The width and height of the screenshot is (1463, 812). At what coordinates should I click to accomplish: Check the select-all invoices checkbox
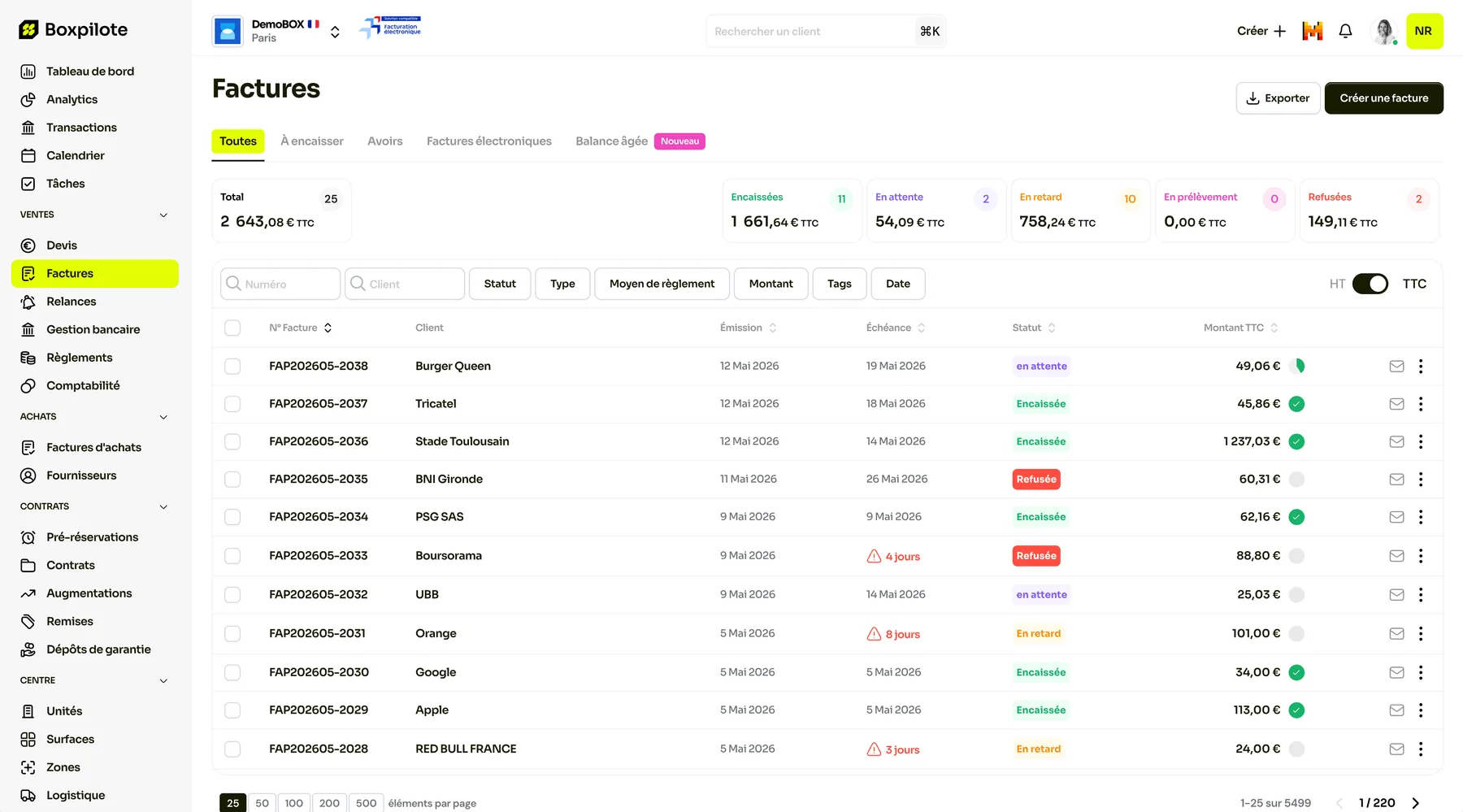232,328
